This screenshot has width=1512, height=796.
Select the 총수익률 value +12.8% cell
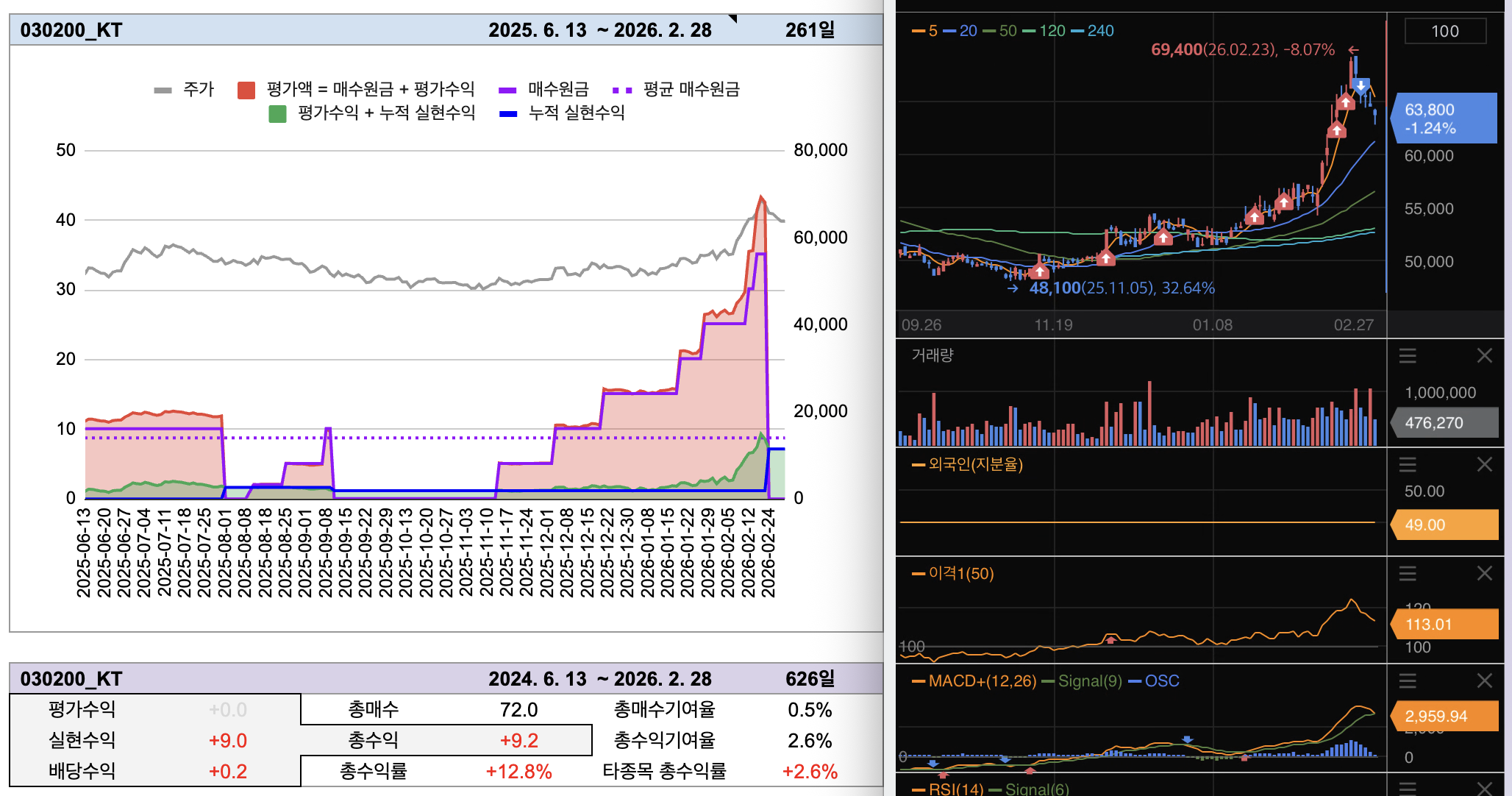tap(518, 771)
